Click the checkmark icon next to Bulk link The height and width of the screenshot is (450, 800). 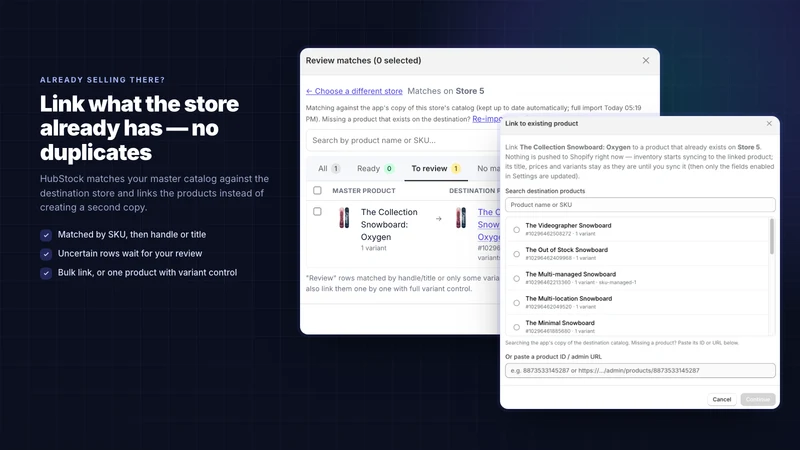[x=46, y=273]
